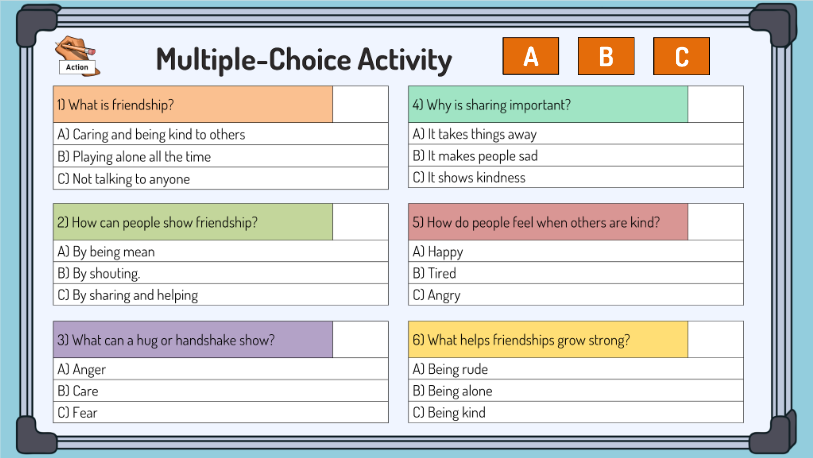This screenshot has width=813, height=458.
Task: Click the blank answer box for question 1
Action: click(360, 104)
